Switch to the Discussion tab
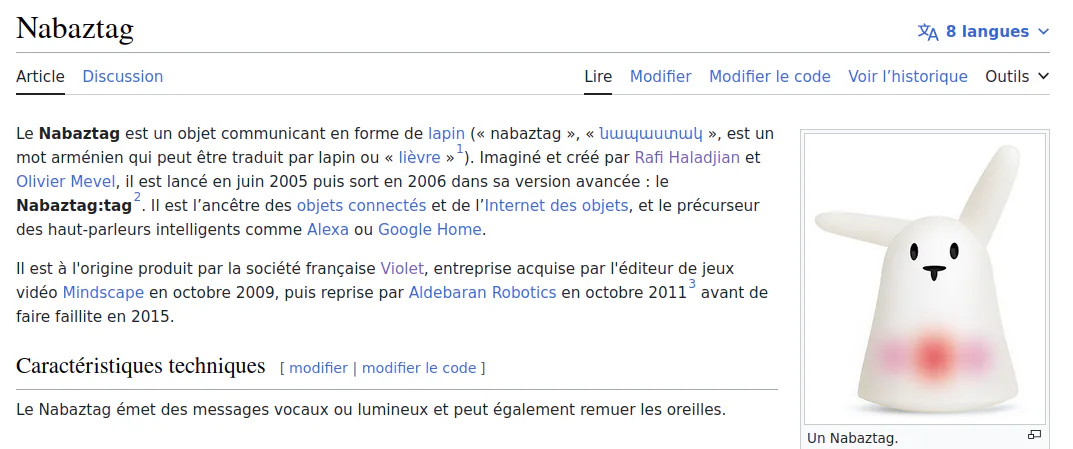 click(122, 77)
